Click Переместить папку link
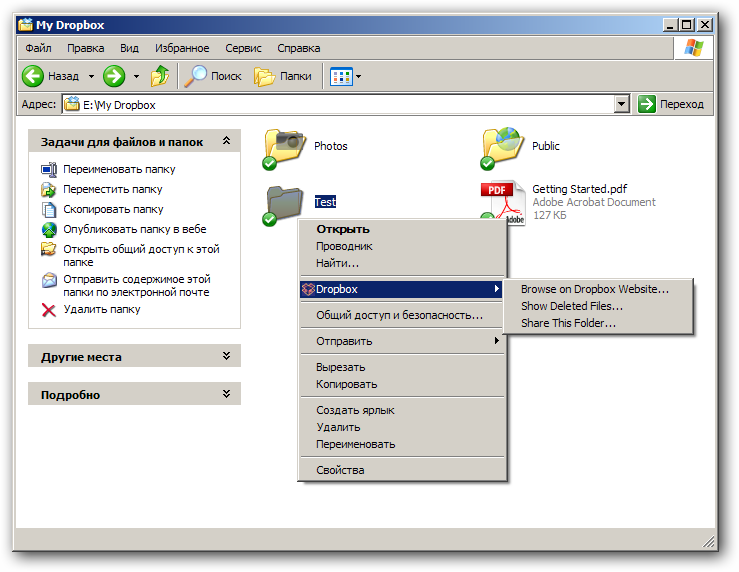 [x=113, y=189]
